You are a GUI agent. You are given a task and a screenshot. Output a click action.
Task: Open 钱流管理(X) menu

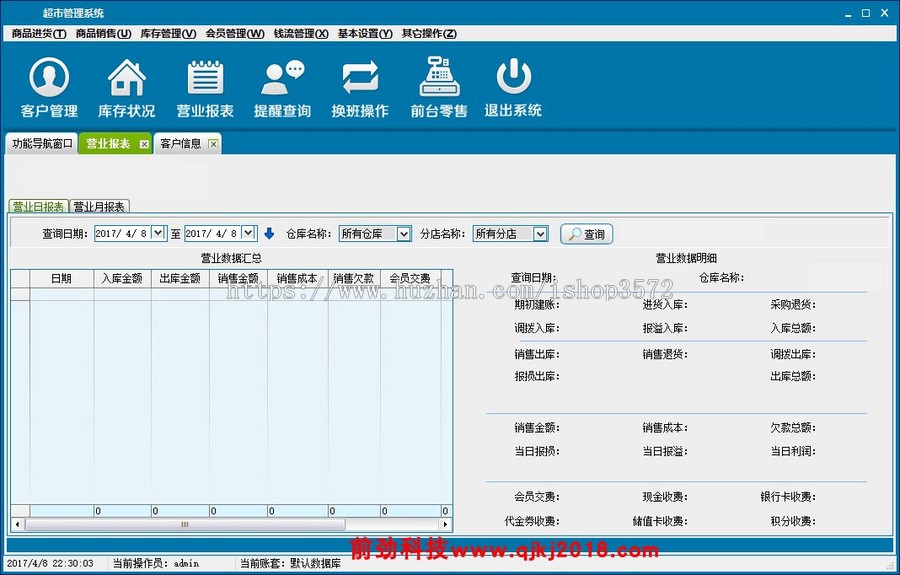point(301,34)
